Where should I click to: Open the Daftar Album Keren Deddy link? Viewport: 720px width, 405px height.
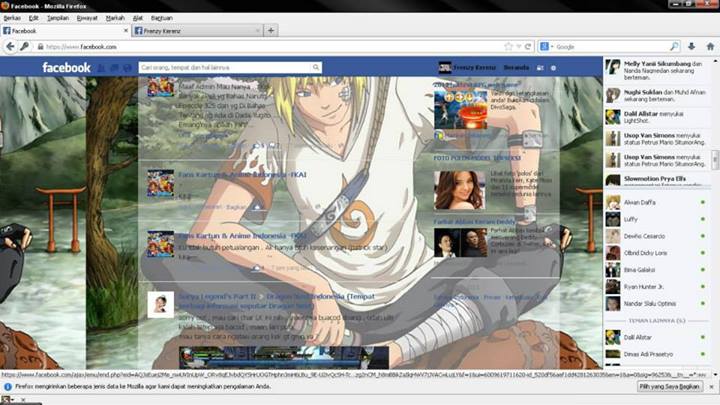click(x=474, y=222)
